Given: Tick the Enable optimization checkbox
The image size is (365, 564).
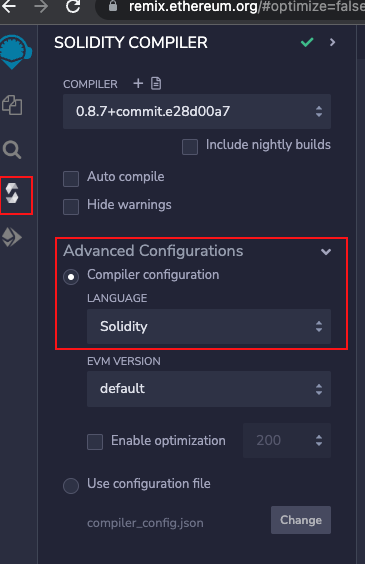Looking at the screenshot, I should click(95, 442).
